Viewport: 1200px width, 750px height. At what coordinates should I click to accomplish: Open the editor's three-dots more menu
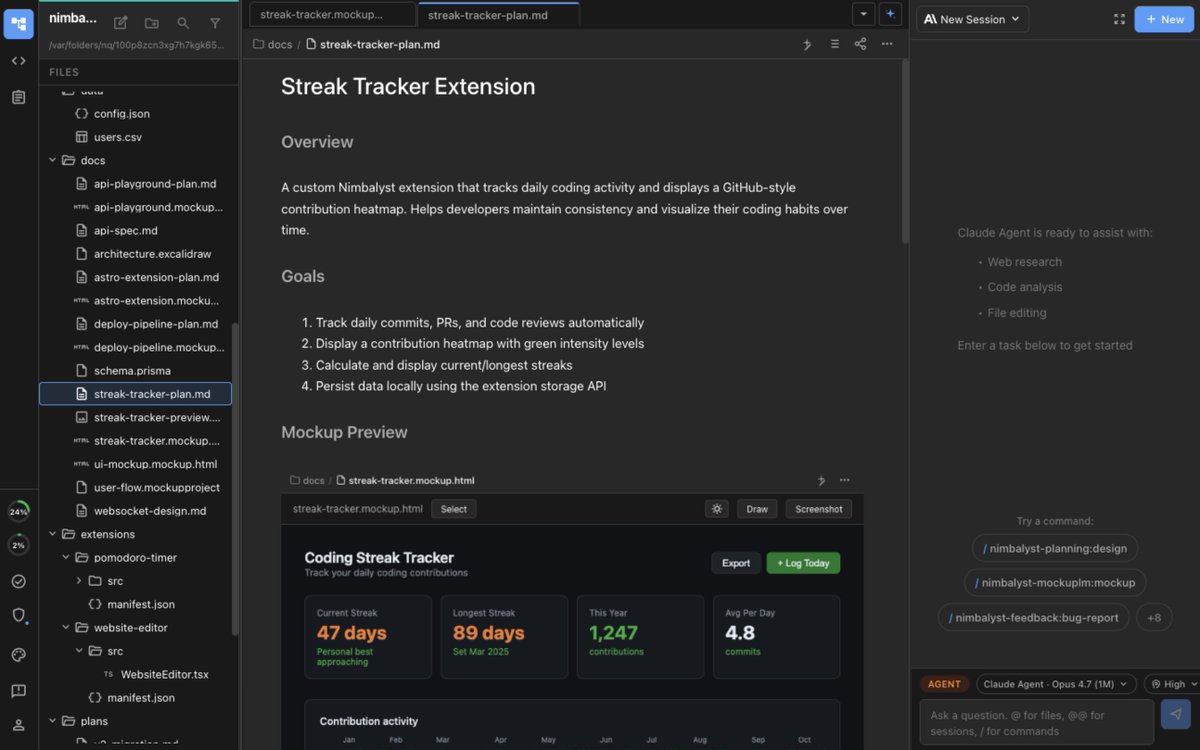tap(887, 44)
